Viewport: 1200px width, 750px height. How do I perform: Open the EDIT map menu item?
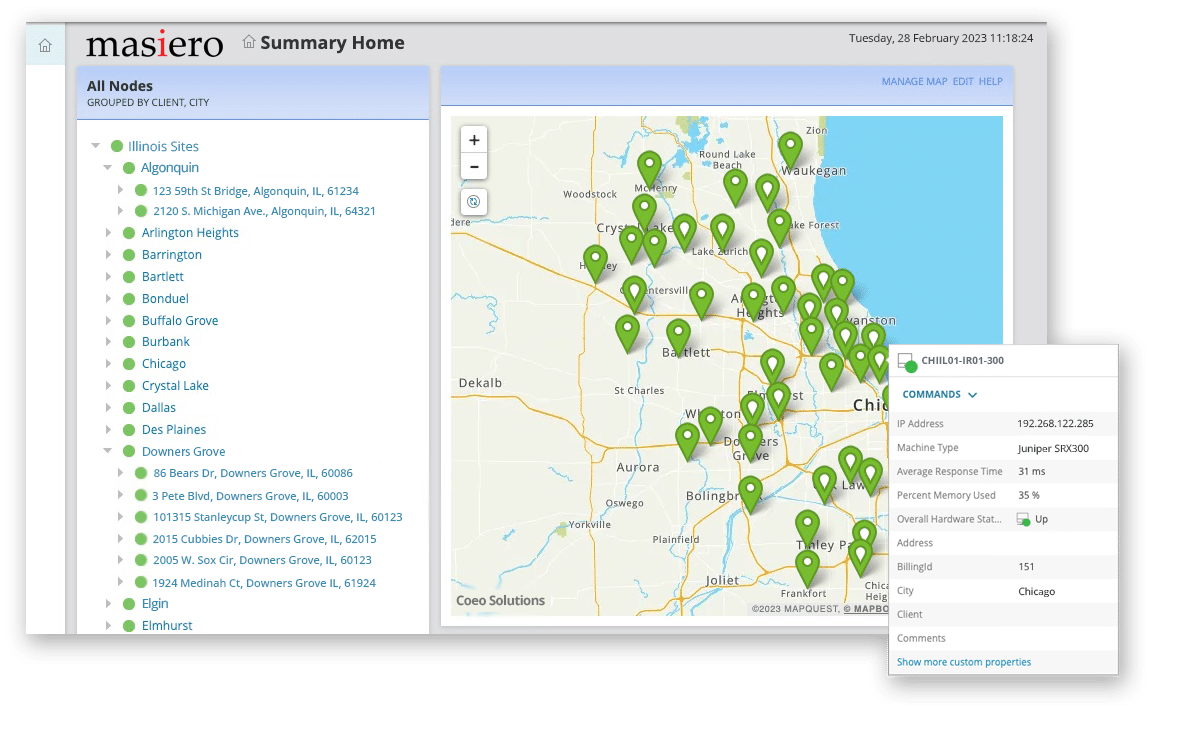click(962, 81)
